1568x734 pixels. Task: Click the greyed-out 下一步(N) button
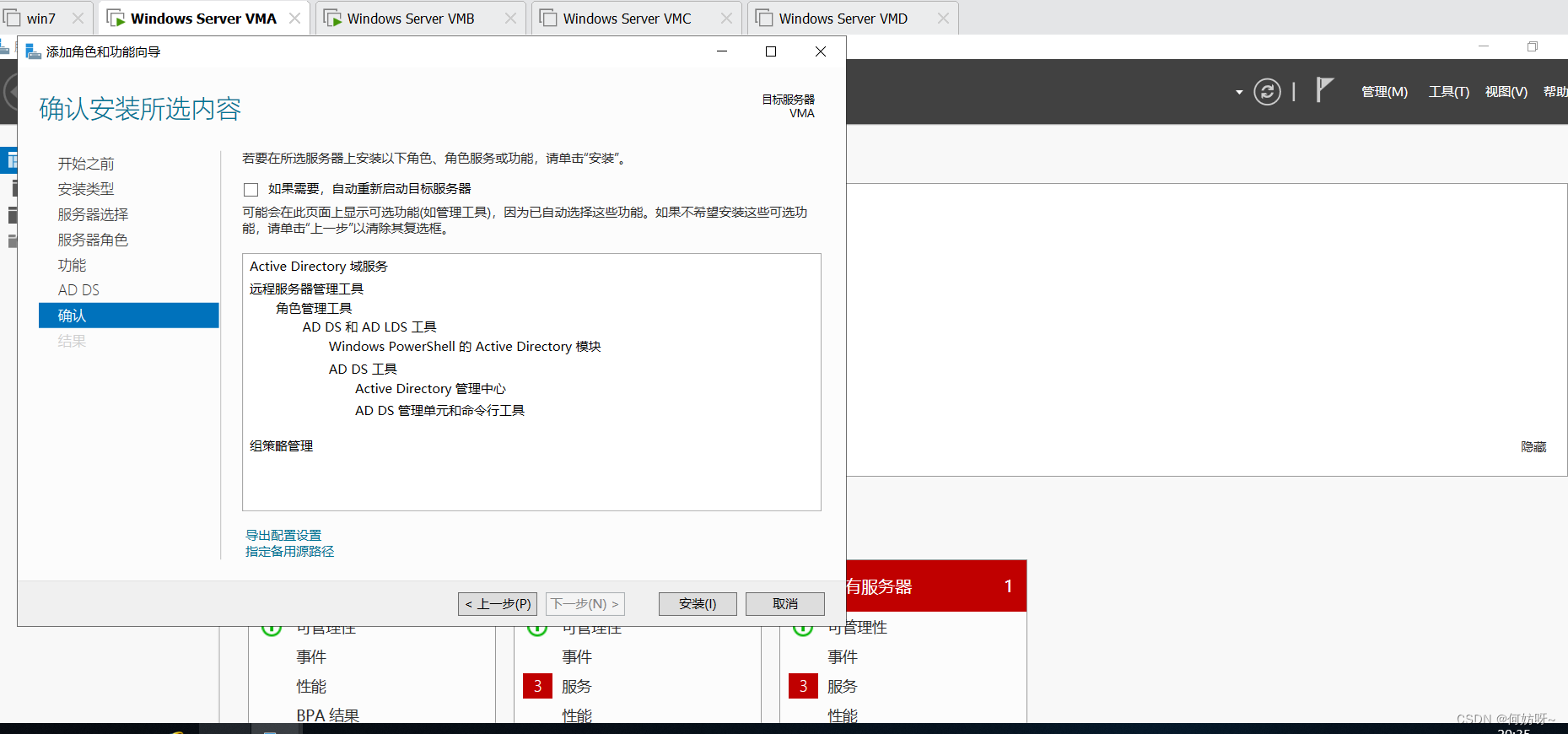tap(585, 604)
